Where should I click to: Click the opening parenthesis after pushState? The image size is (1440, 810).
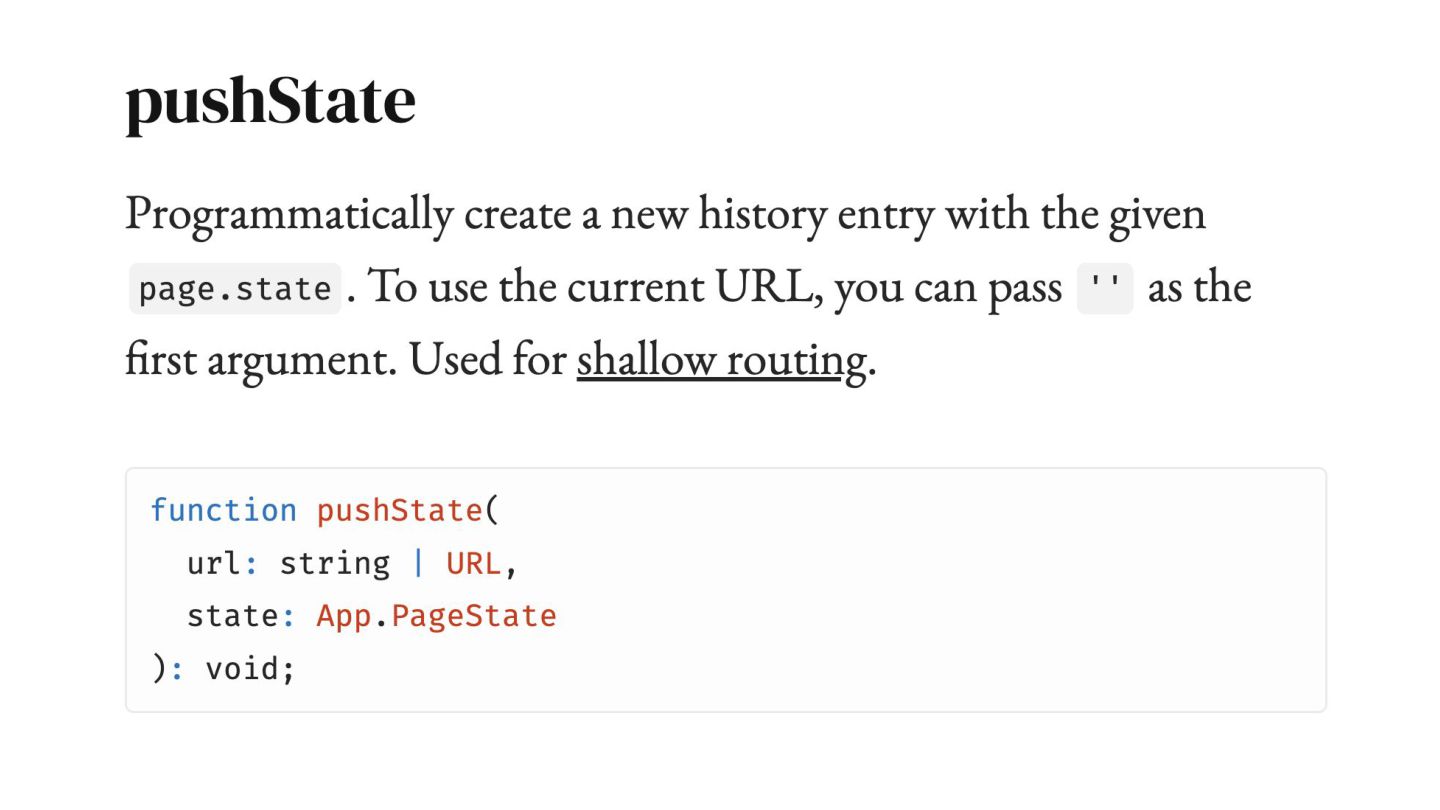[491, 510]
